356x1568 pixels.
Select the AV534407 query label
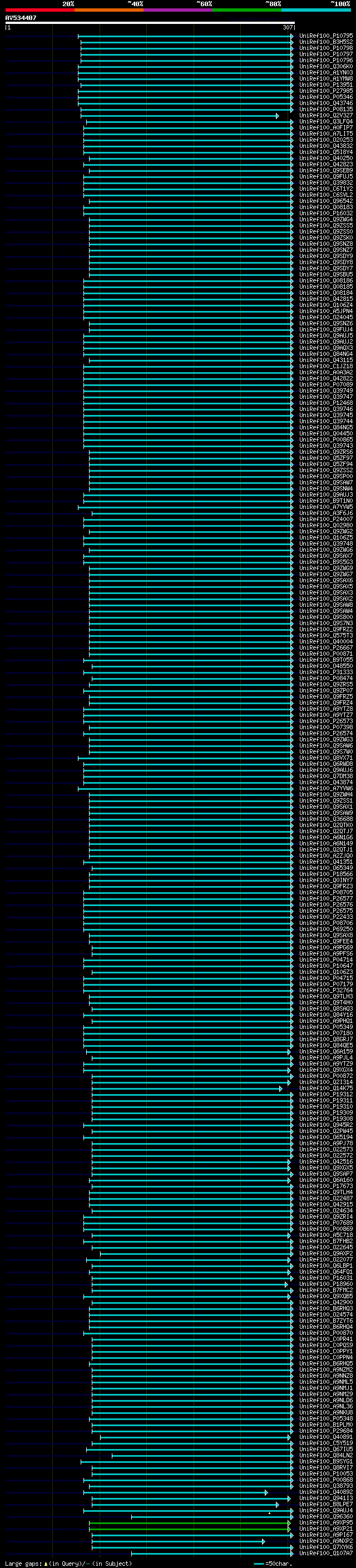click(21, 18)
